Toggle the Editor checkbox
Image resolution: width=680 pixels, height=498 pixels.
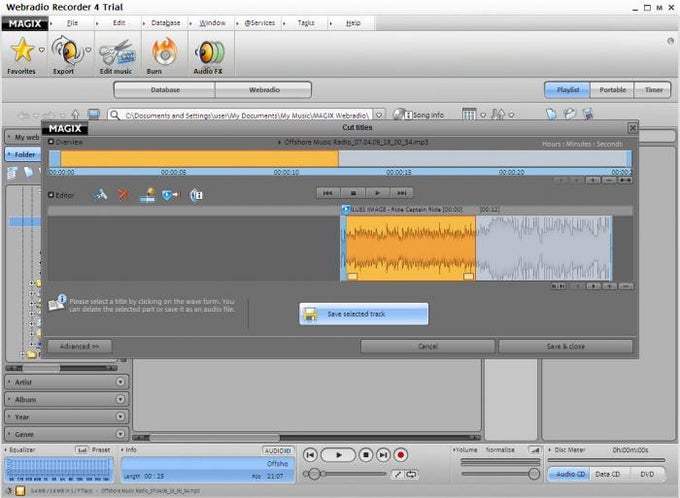click(51, 195)
